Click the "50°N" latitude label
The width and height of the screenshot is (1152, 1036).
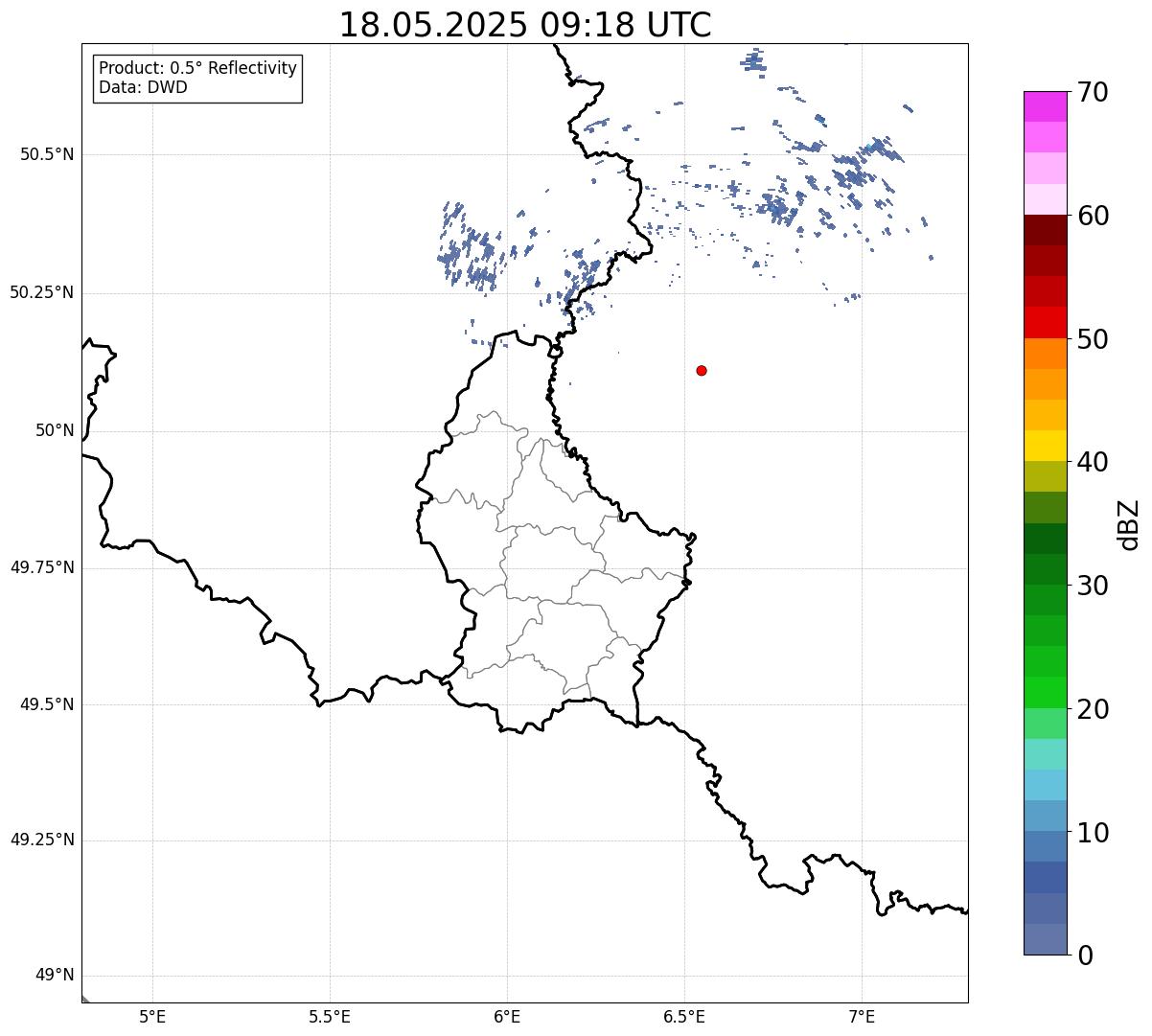coord(55,430)
